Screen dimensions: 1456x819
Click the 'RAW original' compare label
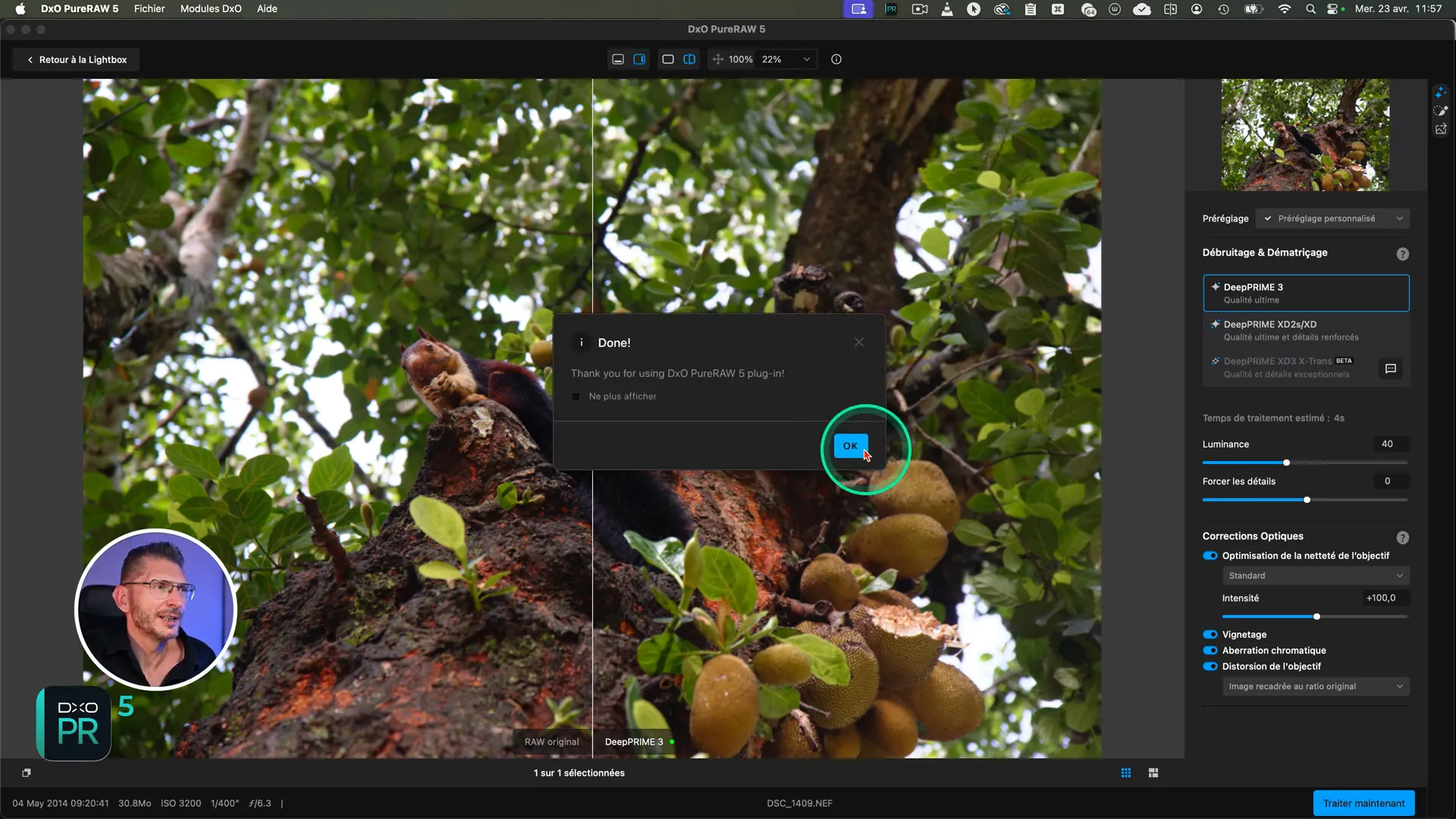coord(551,742)
